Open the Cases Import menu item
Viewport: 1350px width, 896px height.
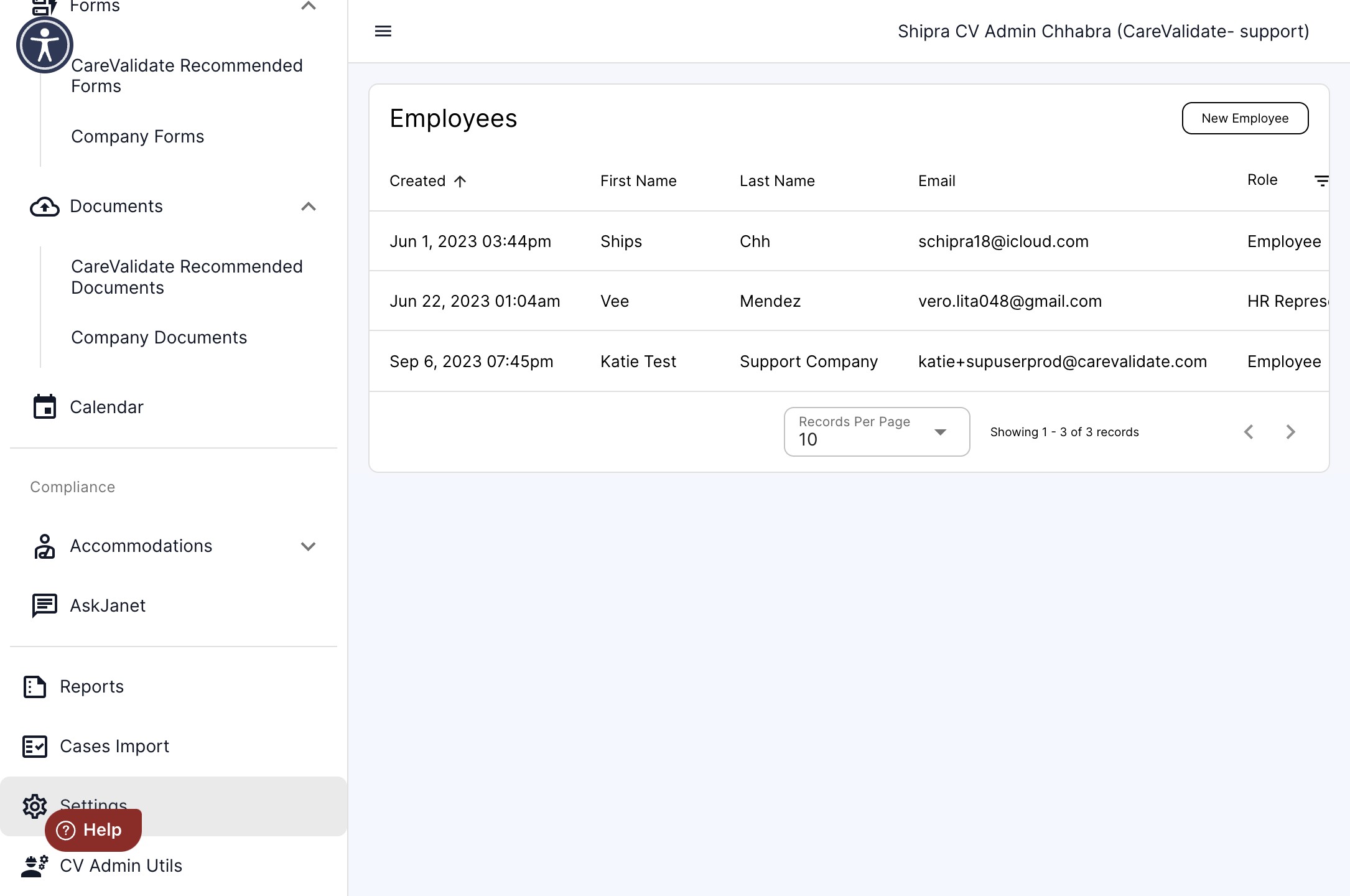point(114,746)
